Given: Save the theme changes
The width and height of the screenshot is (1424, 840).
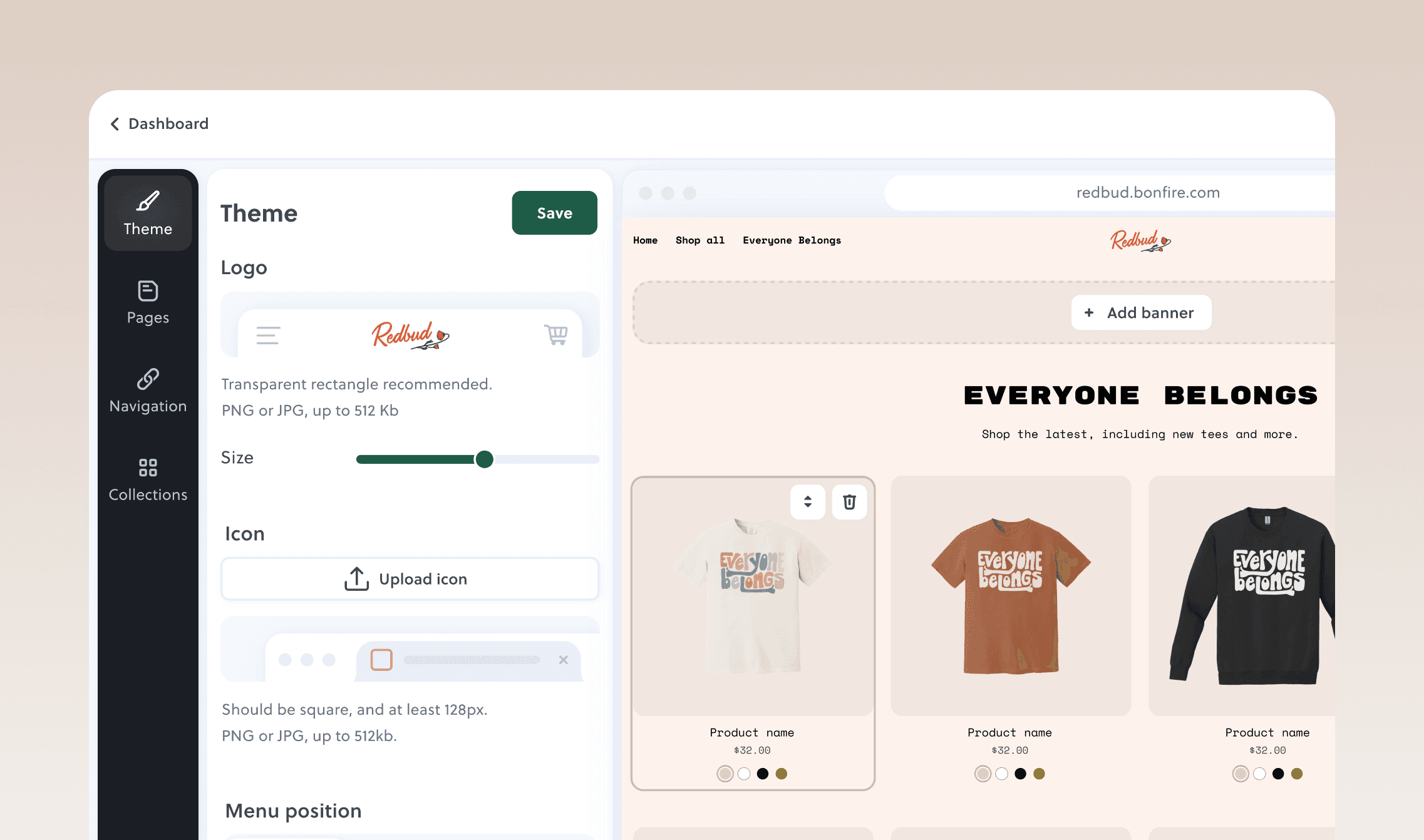Looking at the screenshot, I should [x=554, y=213].
